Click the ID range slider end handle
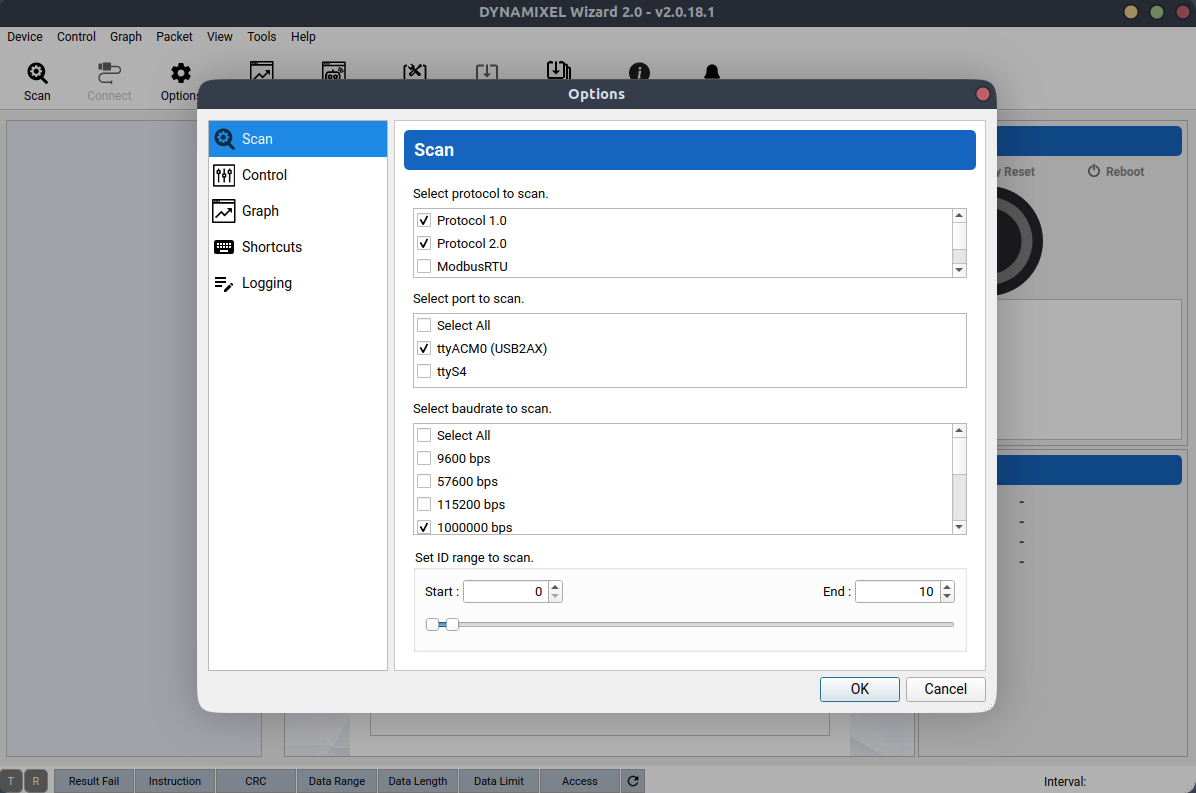Image resolution: width=1196 pixels, height=793 pixels. click(x=452, y=624)
